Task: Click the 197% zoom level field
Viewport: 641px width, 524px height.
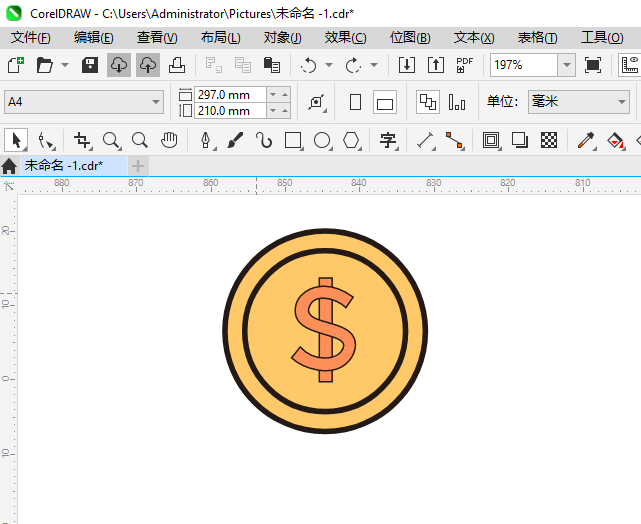Action: (524, 65)
